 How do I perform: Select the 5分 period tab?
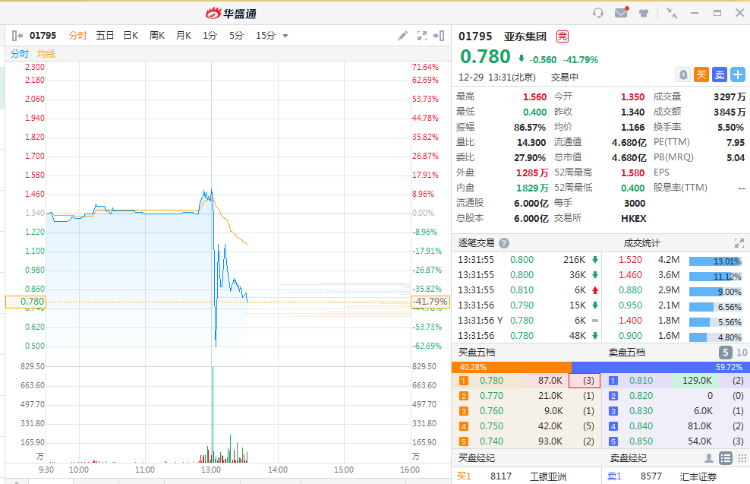tap(236, 35)
